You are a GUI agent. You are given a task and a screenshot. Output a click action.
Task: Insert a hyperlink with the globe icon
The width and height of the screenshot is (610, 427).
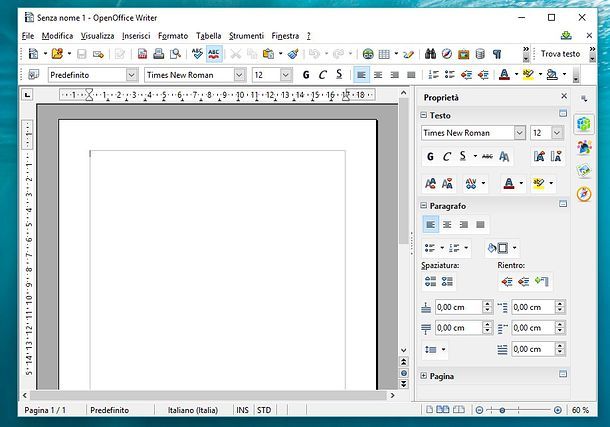pos(368,54)
